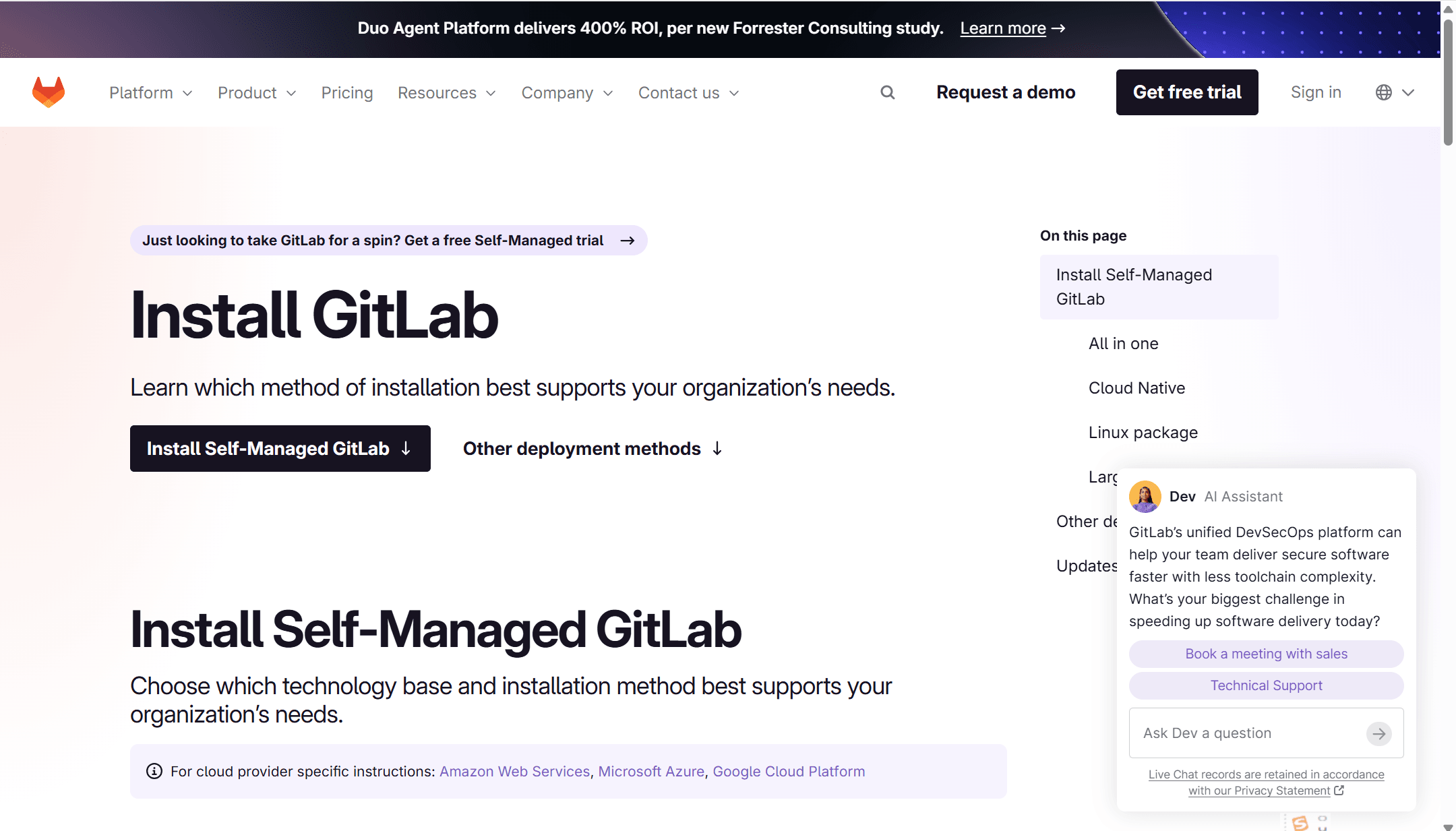Image resolution: width=1456 pixels, height=831 pixels.
Task: Open Microsoft Azure instructions
Action: [x=651, y=771]
